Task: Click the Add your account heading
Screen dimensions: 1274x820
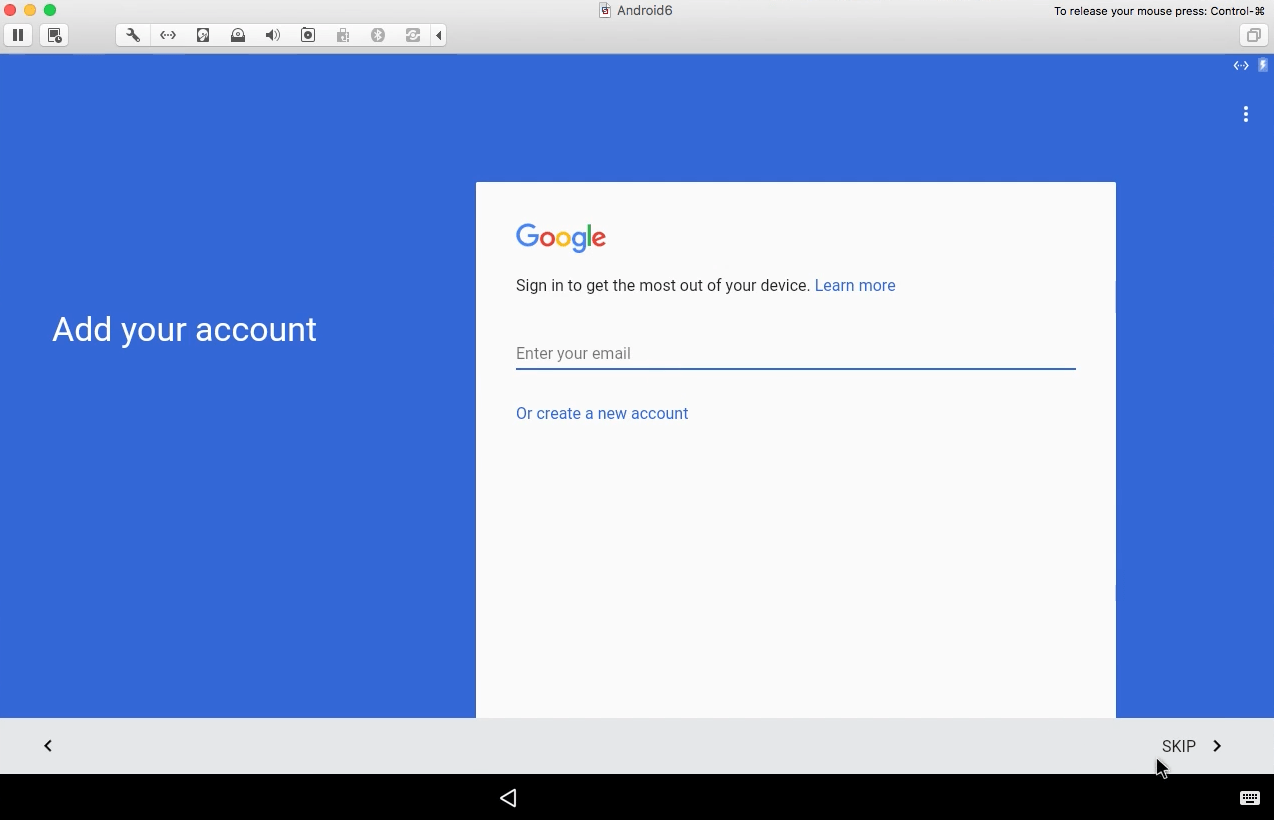Action: click(184, 329)
